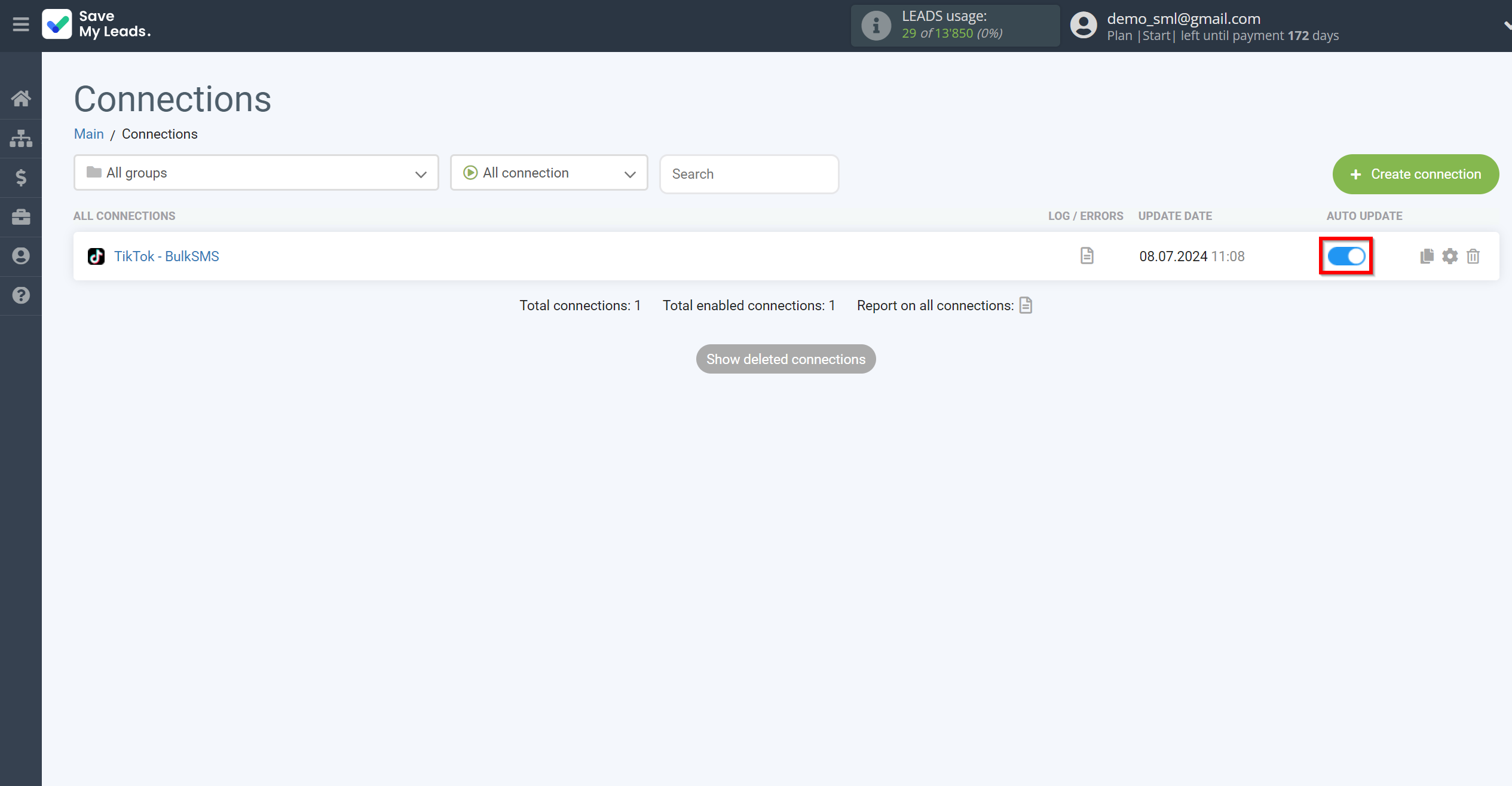Click the log/document icon for TikTok connection

click(x=1087, y=256)
